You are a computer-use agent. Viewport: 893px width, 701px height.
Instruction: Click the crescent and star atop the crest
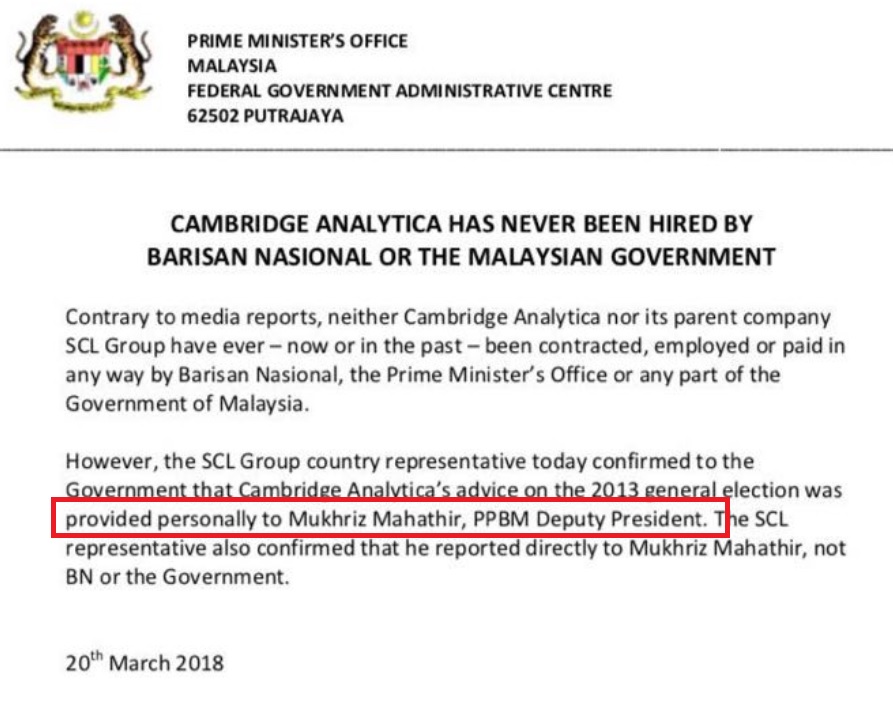click(x=84, y=23)
